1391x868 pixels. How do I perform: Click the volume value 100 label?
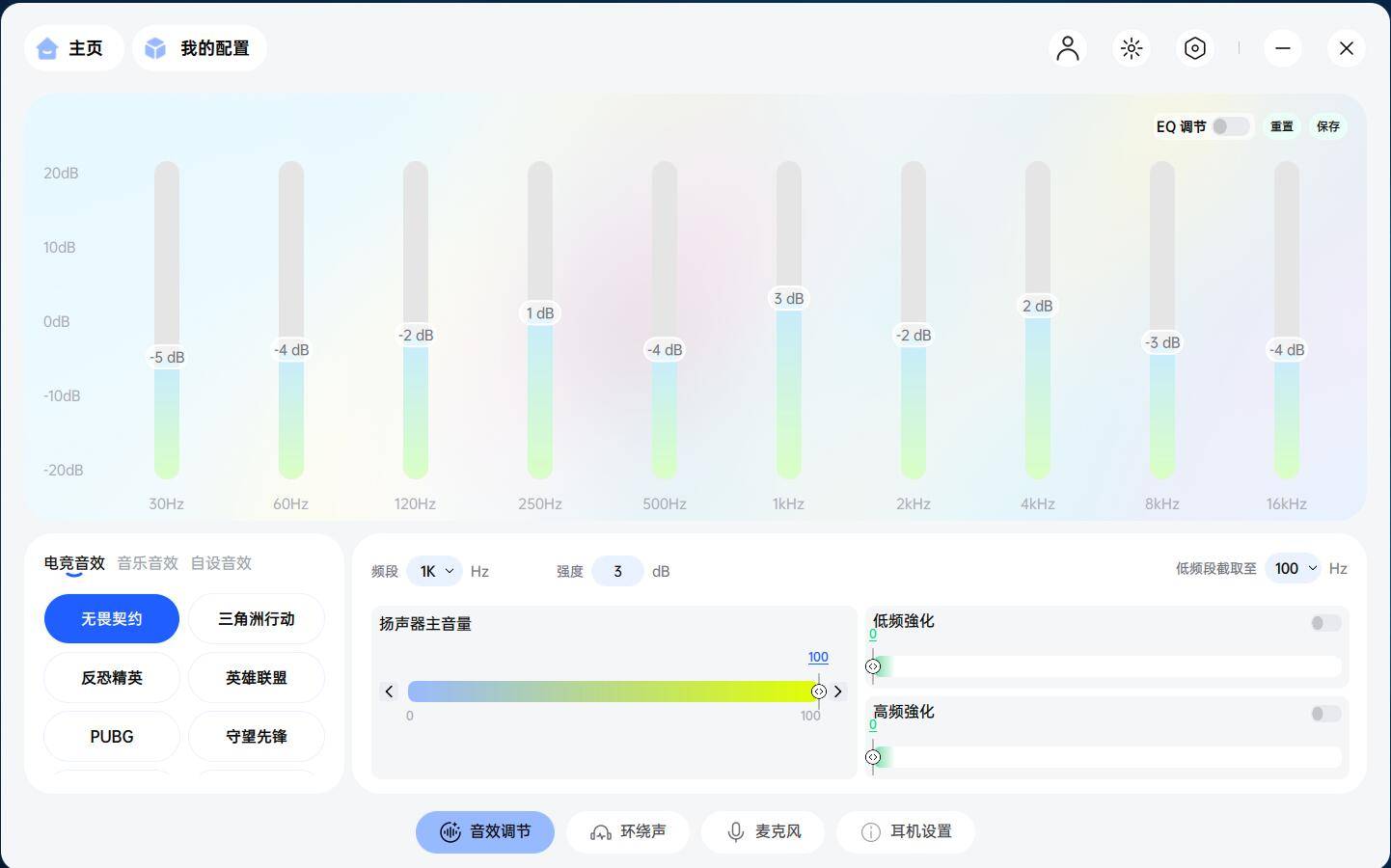818,657
